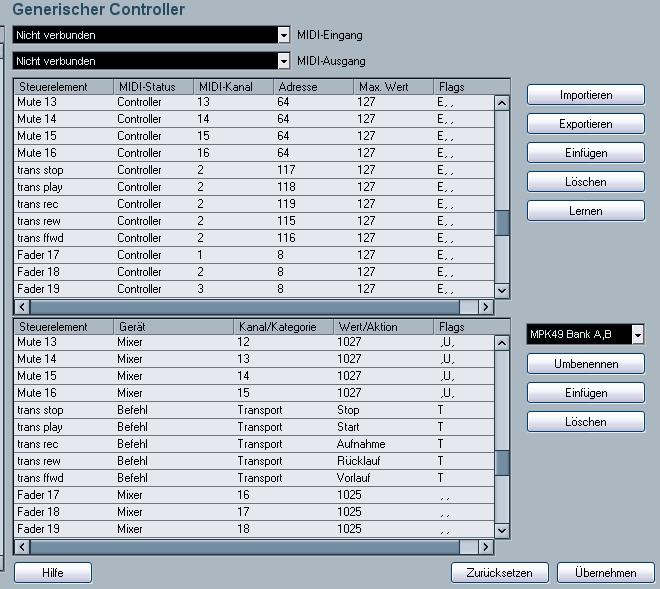The height and width of the screenshot is (589, 660).
Task: Click the Lernen button
Action: point(585,211)
